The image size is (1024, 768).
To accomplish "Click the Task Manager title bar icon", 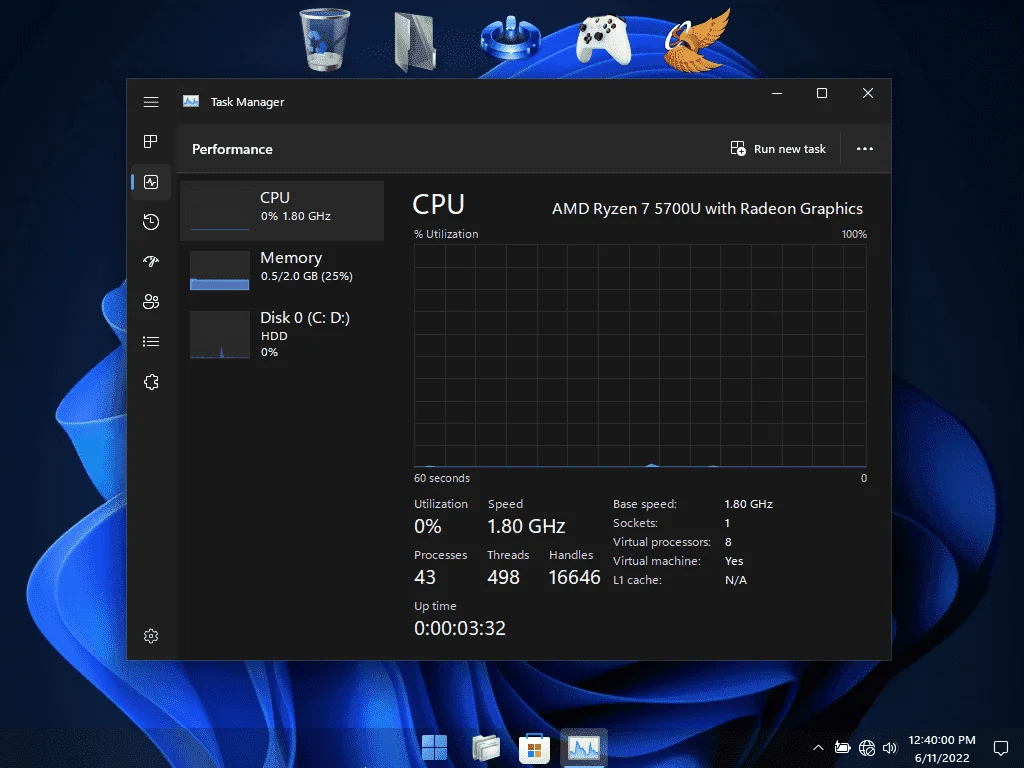I will coord(191,101).
